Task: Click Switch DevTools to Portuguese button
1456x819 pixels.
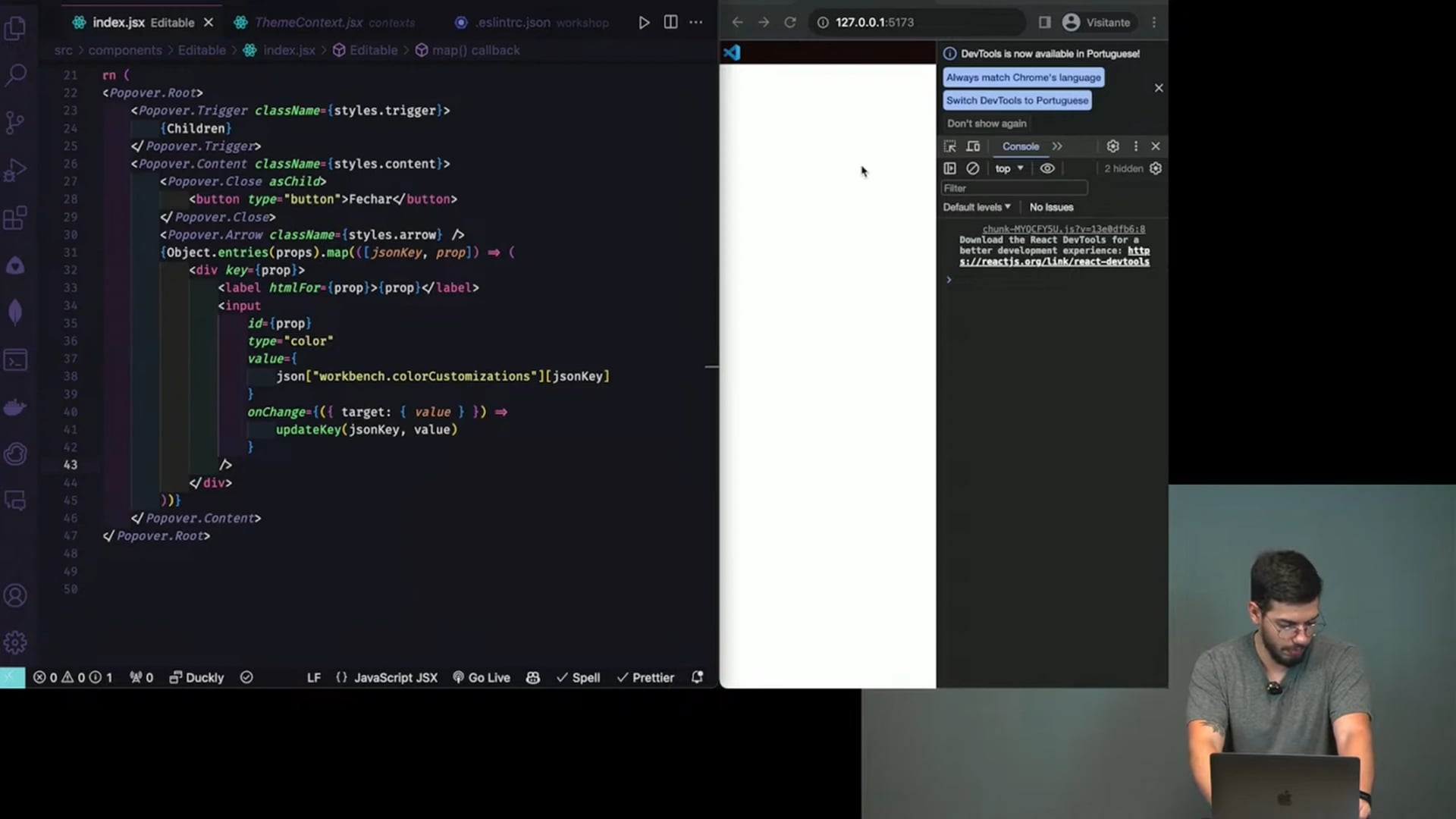Action: pyautogui.click(x=1017, y=100)
